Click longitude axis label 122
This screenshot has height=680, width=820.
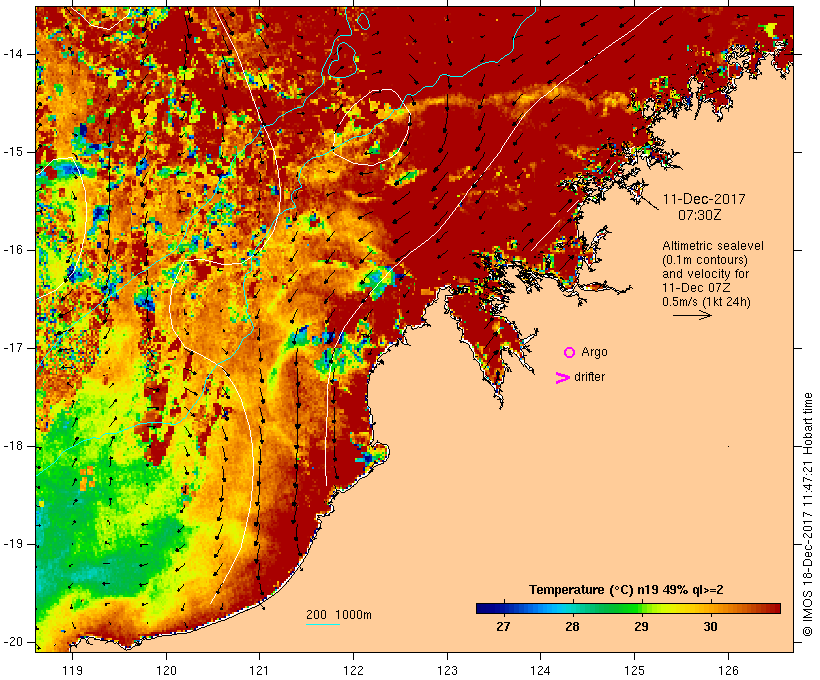354,671
